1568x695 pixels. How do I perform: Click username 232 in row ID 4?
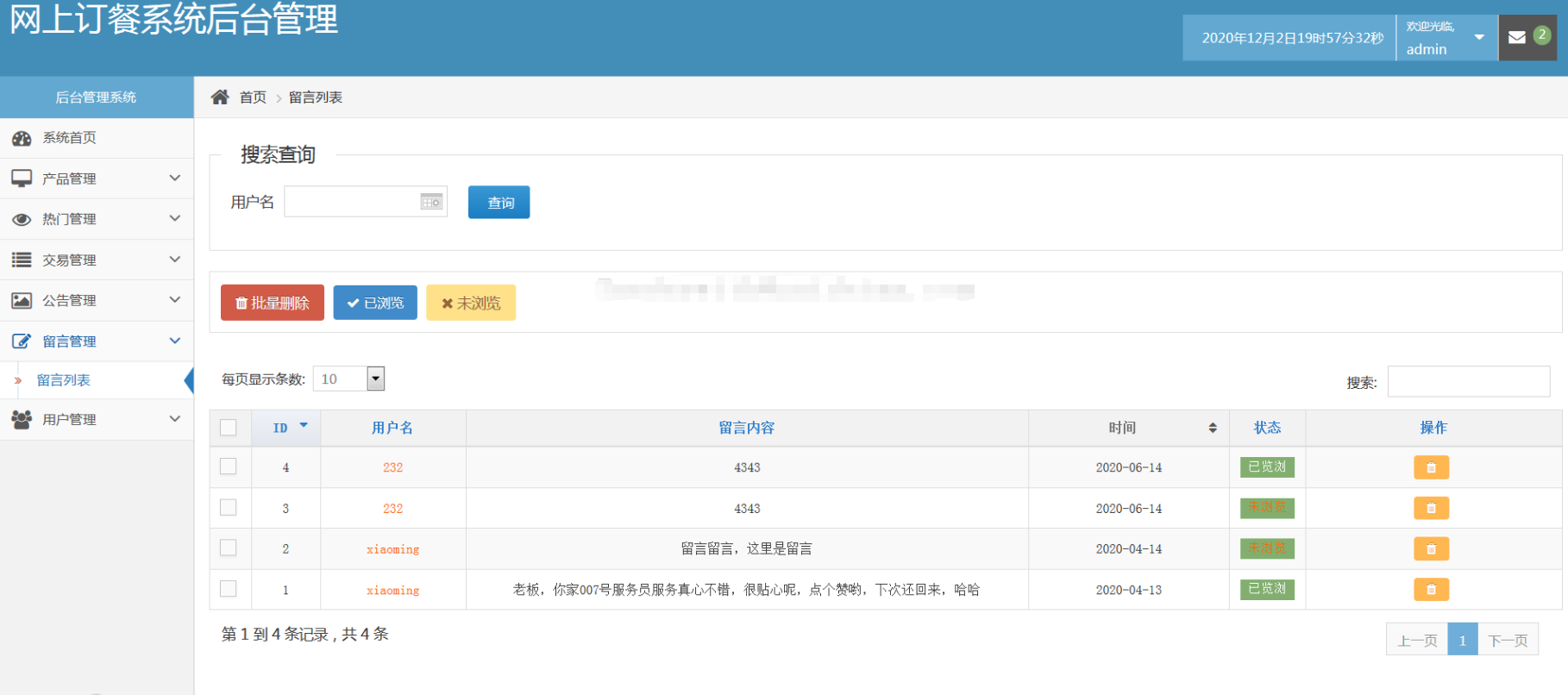click(392, 467)
